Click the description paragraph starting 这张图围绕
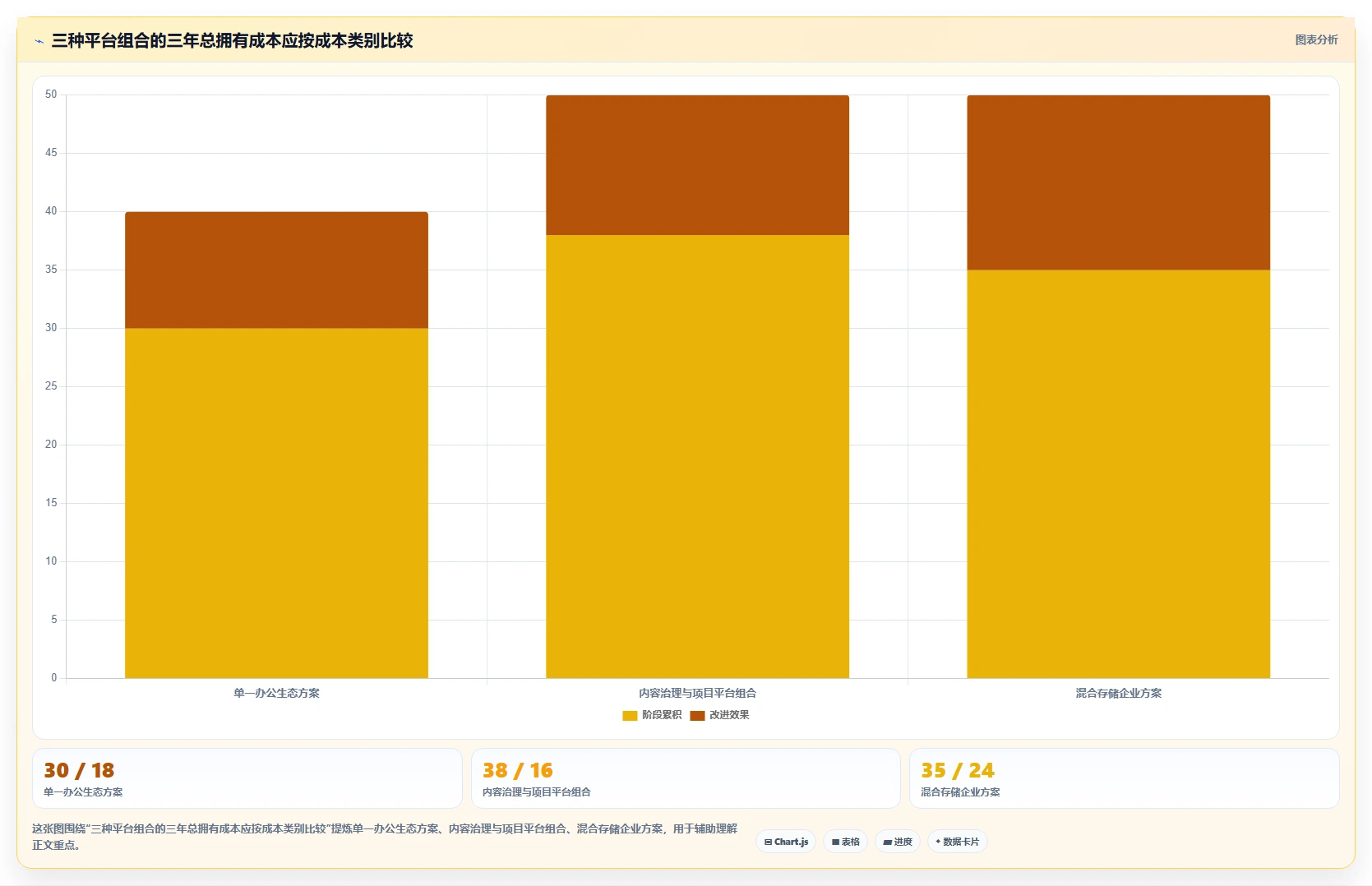The height and width of the screenshot is (886, 1372). (x=385, y=837)
